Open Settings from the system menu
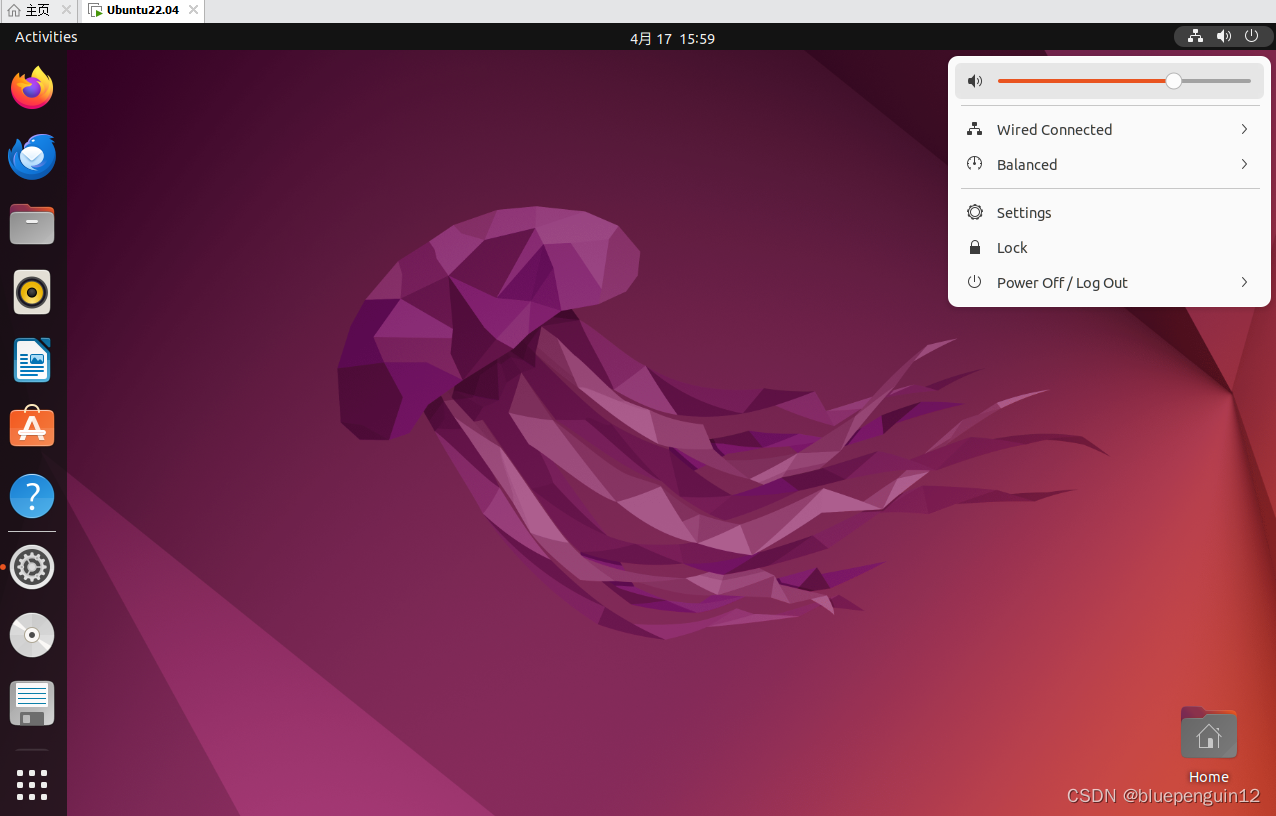The width and height of the screenshot is (1276, 816). point(1109,212)
